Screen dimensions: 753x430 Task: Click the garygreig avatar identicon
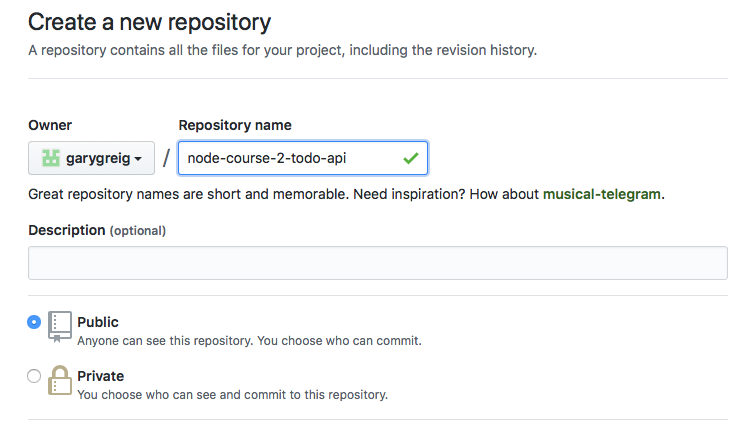click(x=50, y=158)
